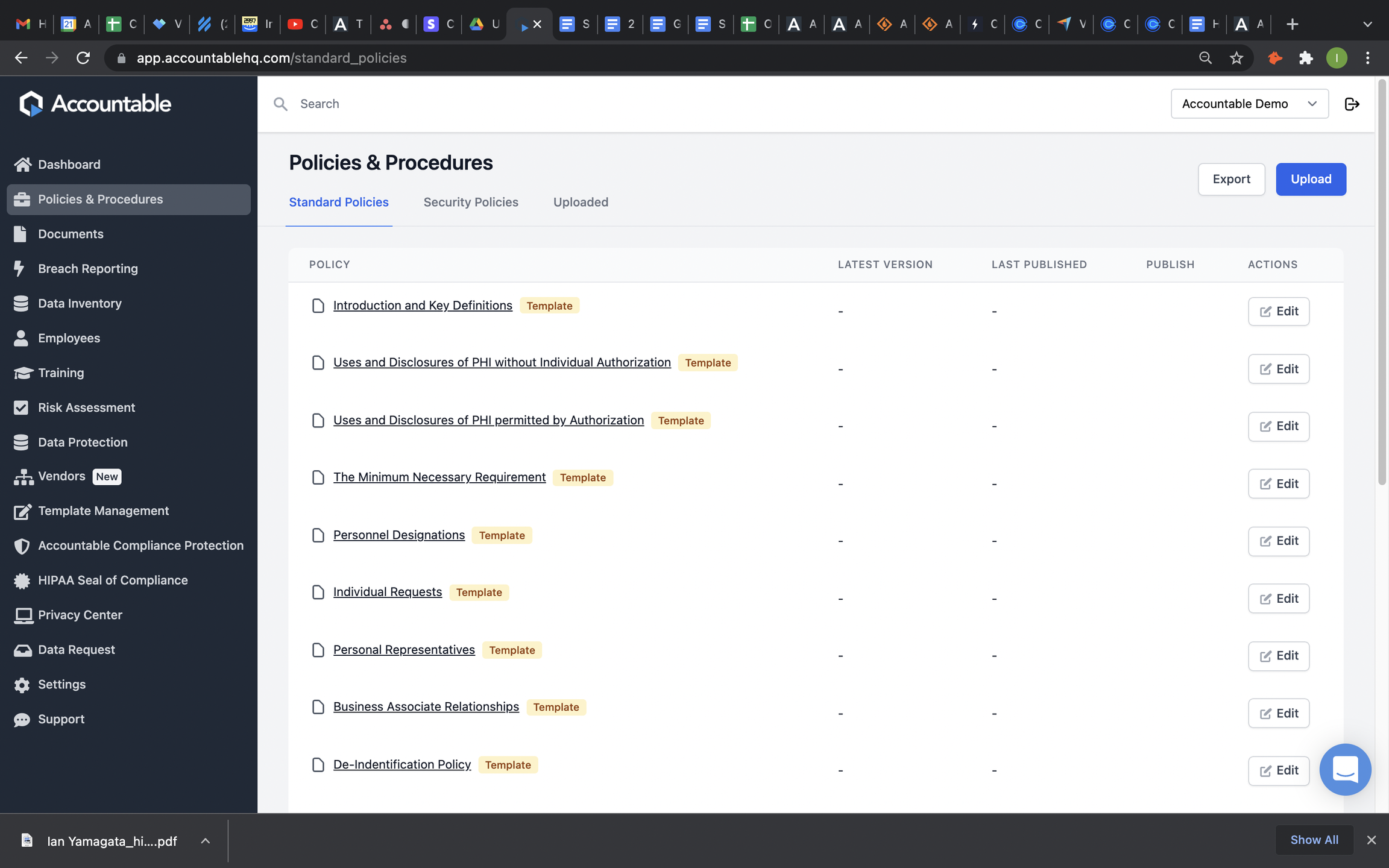Click the browser bookmark star icon
The height and width of the screenshot is (868, 1389).
click(x=1236, y=58)
